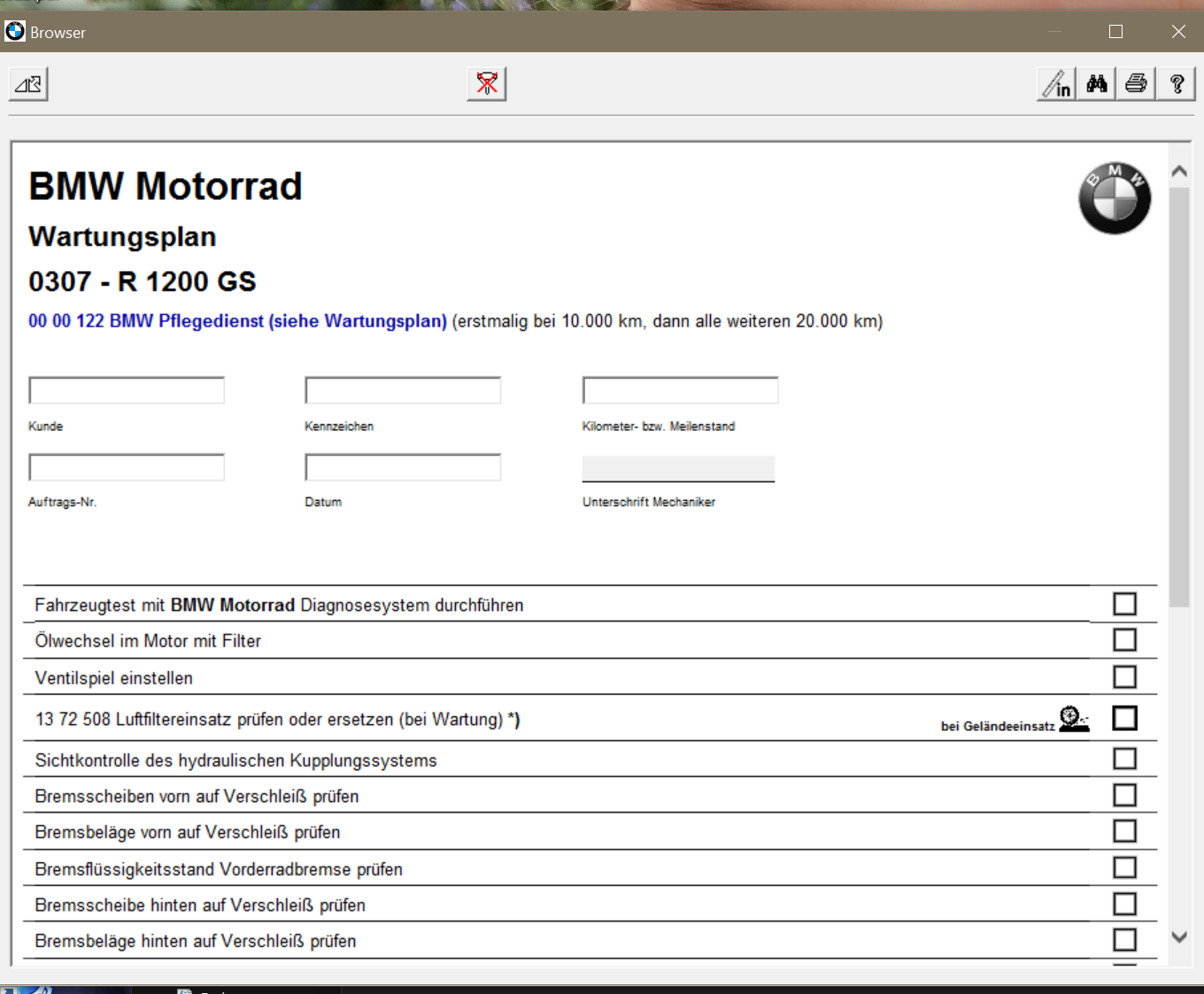Screen dimensions: 1204x994
Task: Focus the Kennzeichen text field
Action: click(403, 390)
